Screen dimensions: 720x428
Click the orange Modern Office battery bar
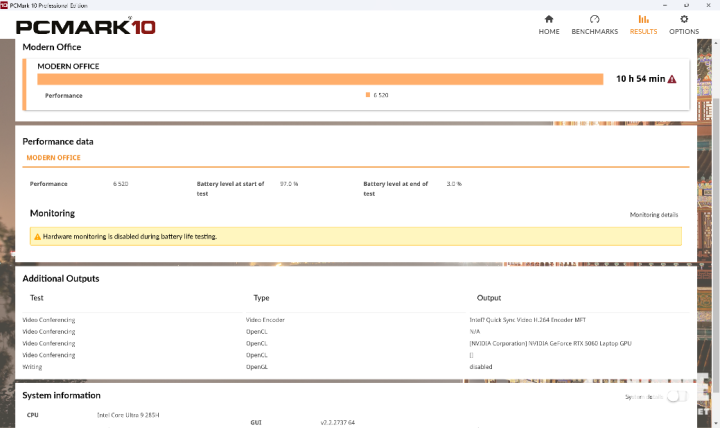[x=320, y=79]
